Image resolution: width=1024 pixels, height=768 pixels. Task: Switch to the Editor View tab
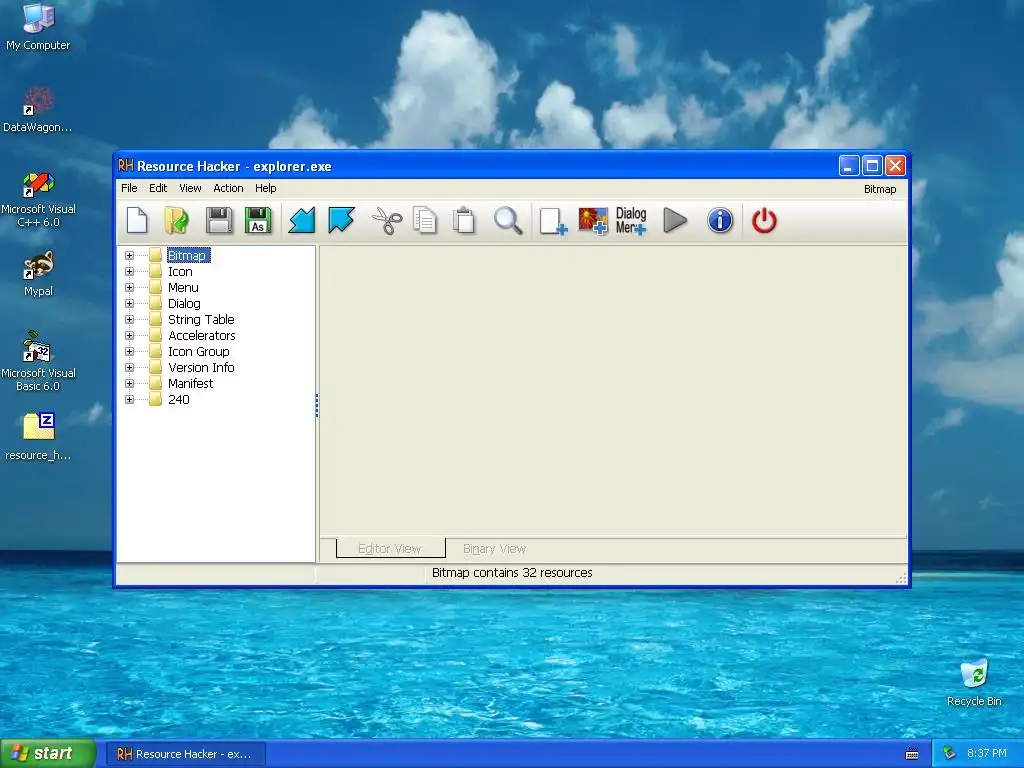click(390, 549)
